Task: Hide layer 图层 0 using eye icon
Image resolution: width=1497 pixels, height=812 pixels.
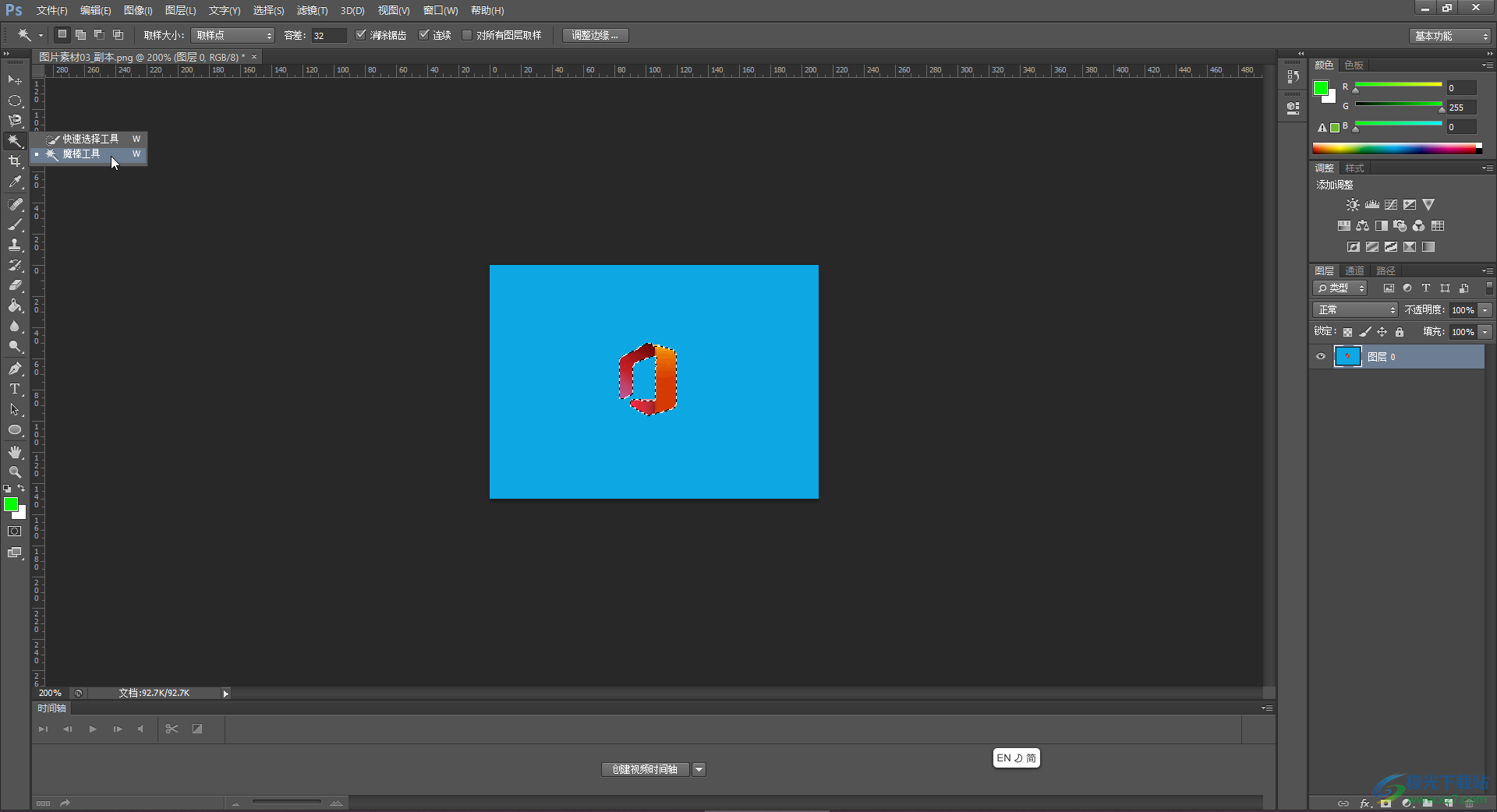Action: click(1321, 357)
